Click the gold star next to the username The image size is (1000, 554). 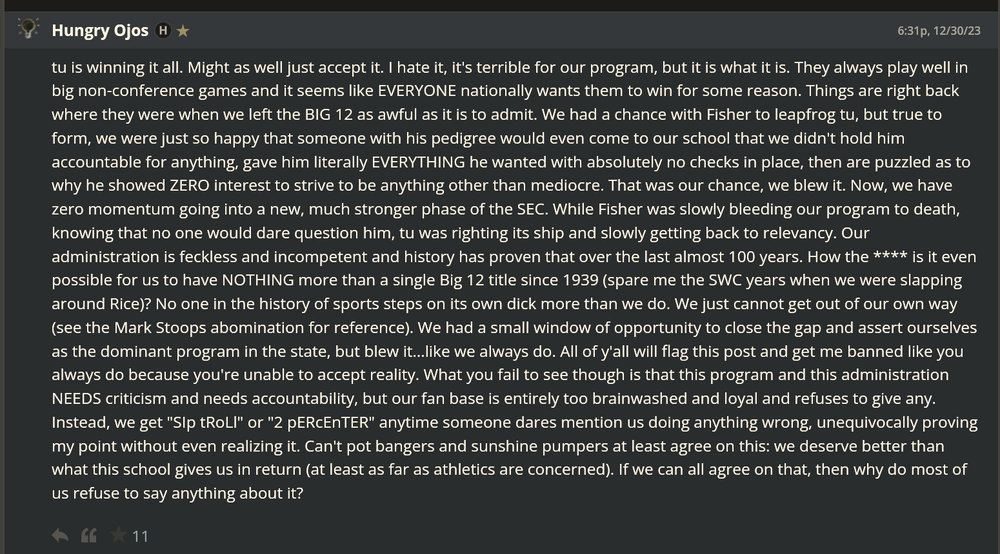(183, 31)
